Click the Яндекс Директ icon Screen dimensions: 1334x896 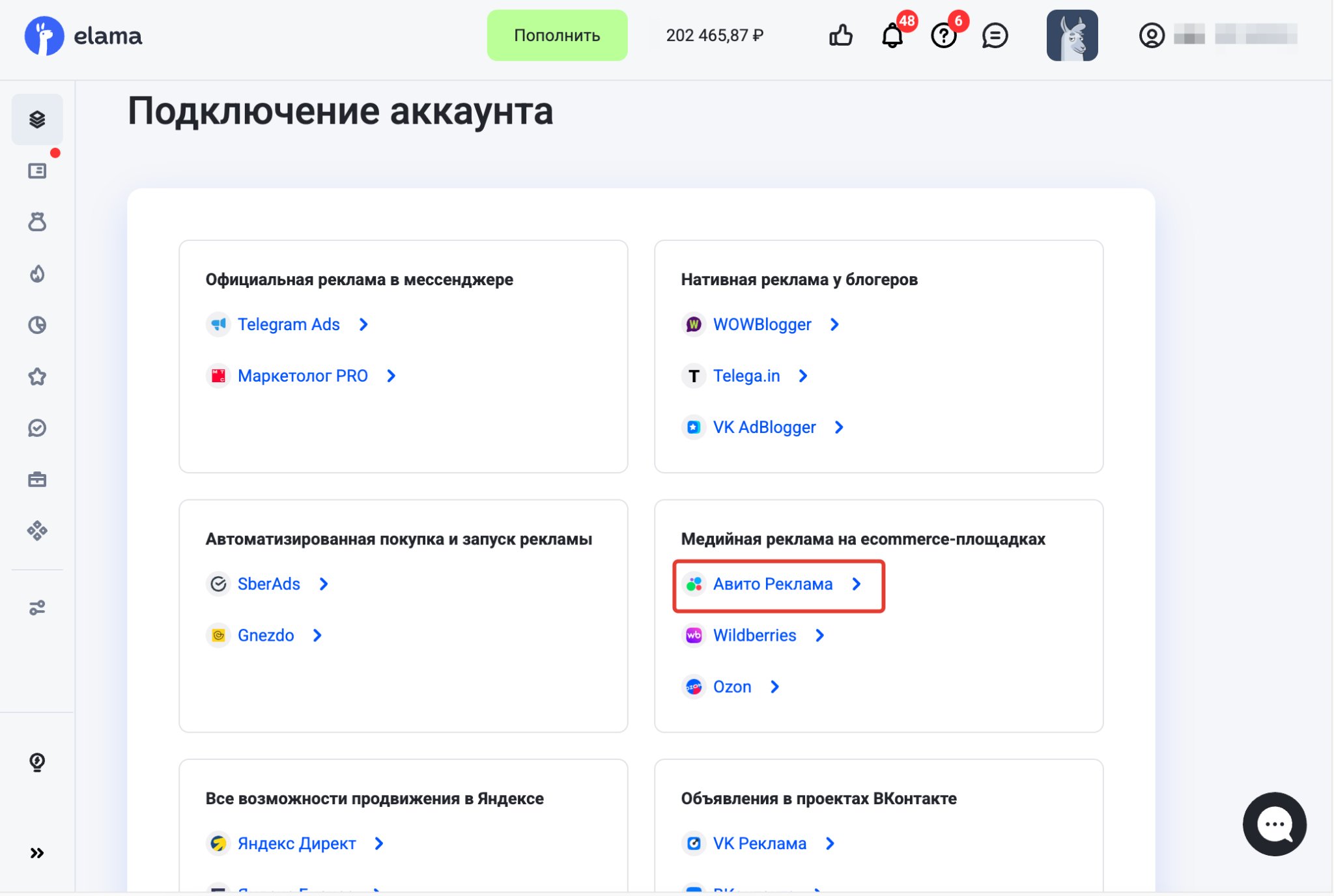pos(218,843)
